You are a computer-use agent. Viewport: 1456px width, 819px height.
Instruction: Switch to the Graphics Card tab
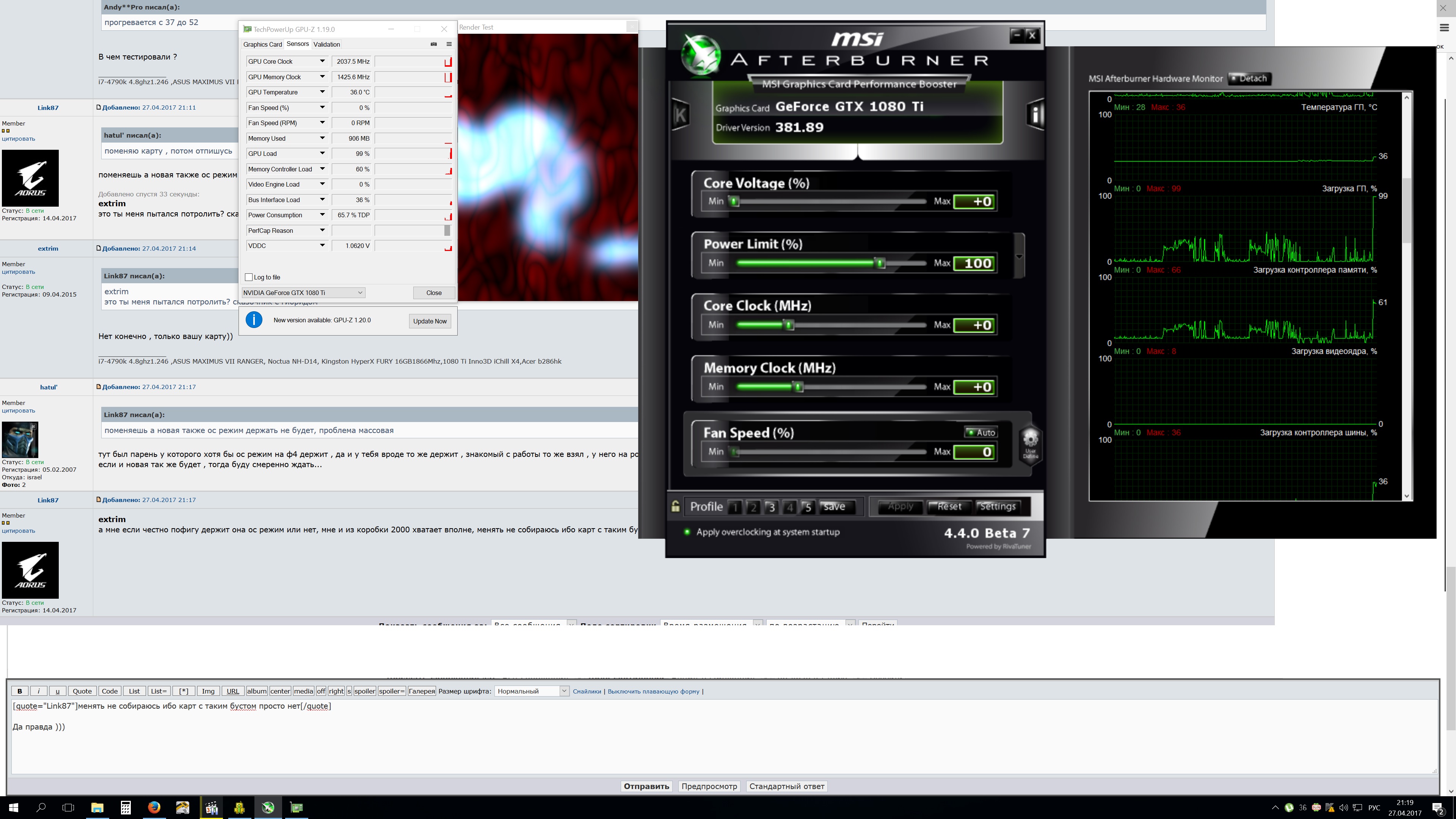(x=262, y=44)
